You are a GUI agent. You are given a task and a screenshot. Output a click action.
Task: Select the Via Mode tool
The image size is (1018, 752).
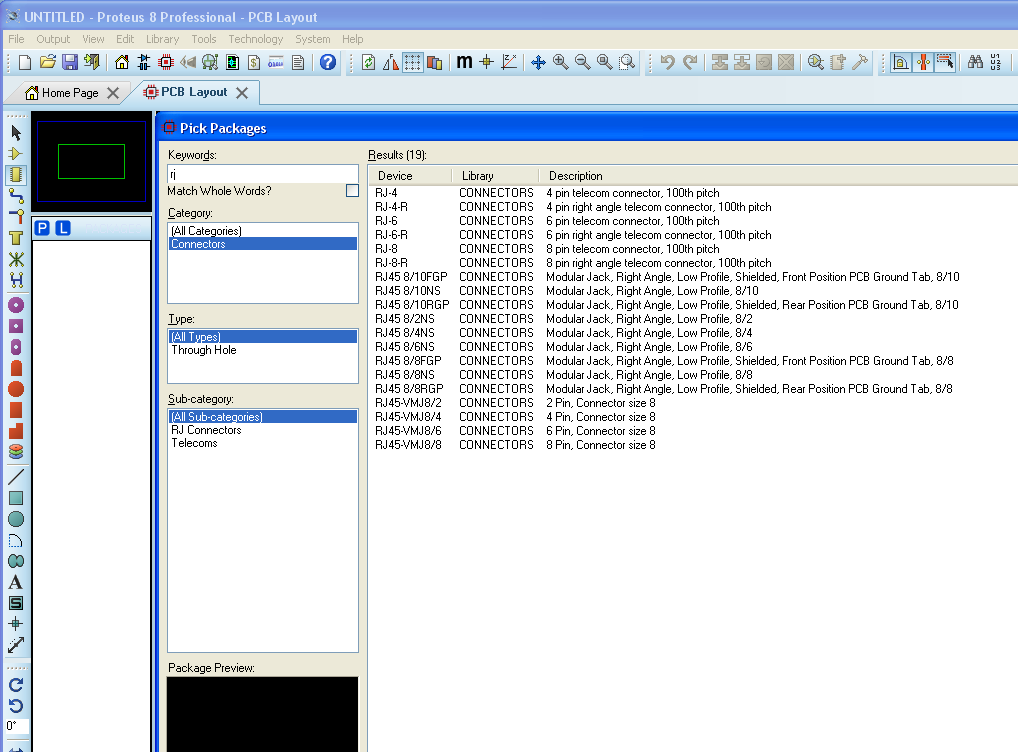point(16,217)
